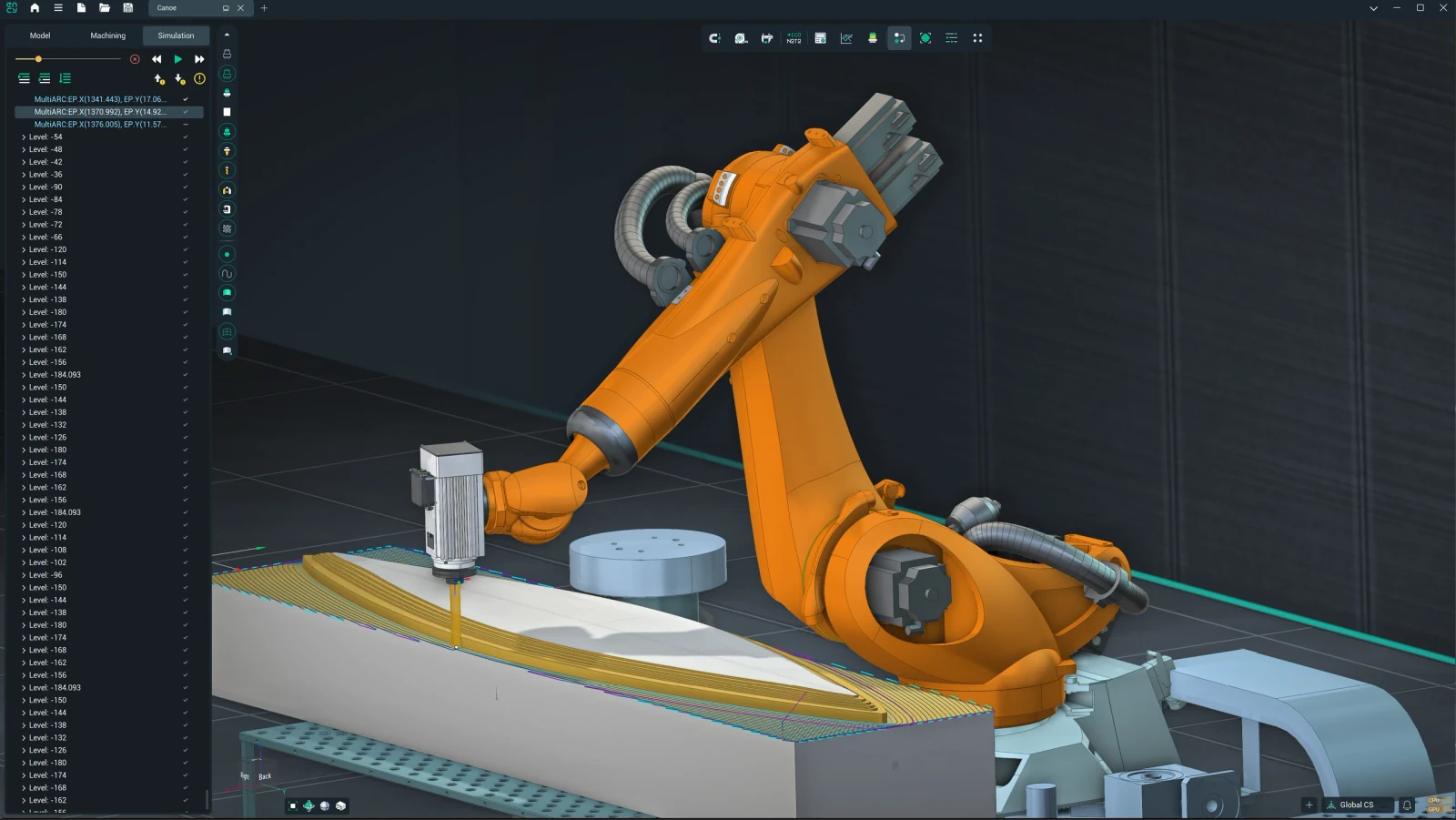Click the fit-to-view frame icon
1456x820 pixels.
[x=925, y=38]
